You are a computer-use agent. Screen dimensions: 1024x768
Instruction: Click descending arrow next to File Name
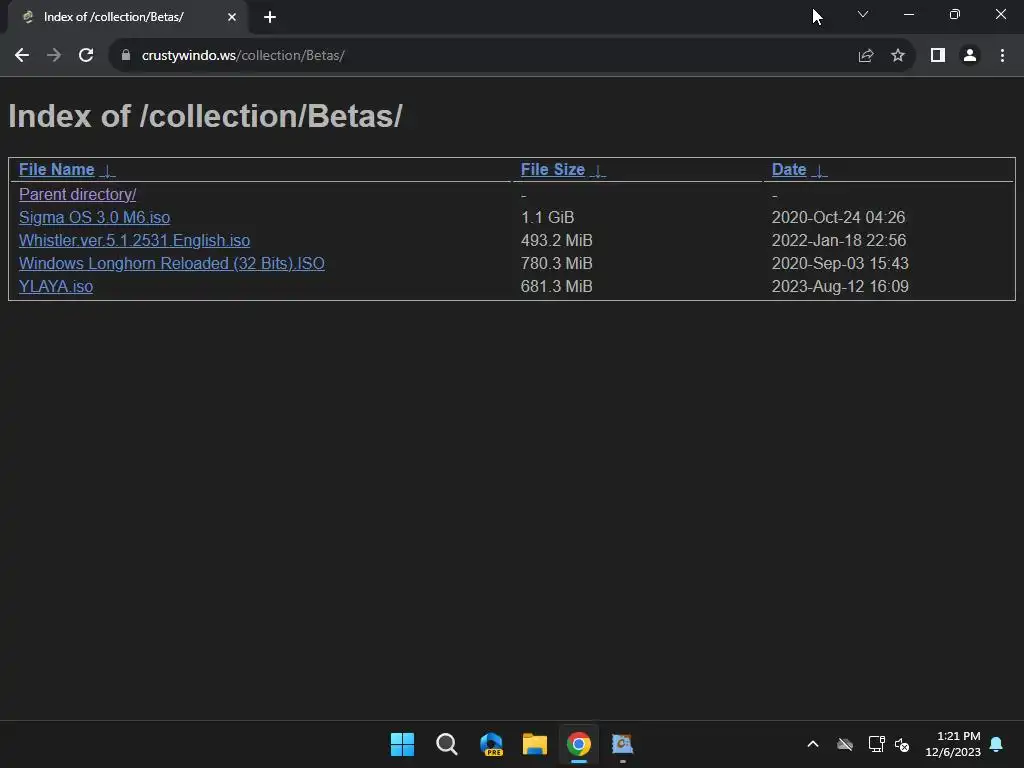click(x=107, y=171)
